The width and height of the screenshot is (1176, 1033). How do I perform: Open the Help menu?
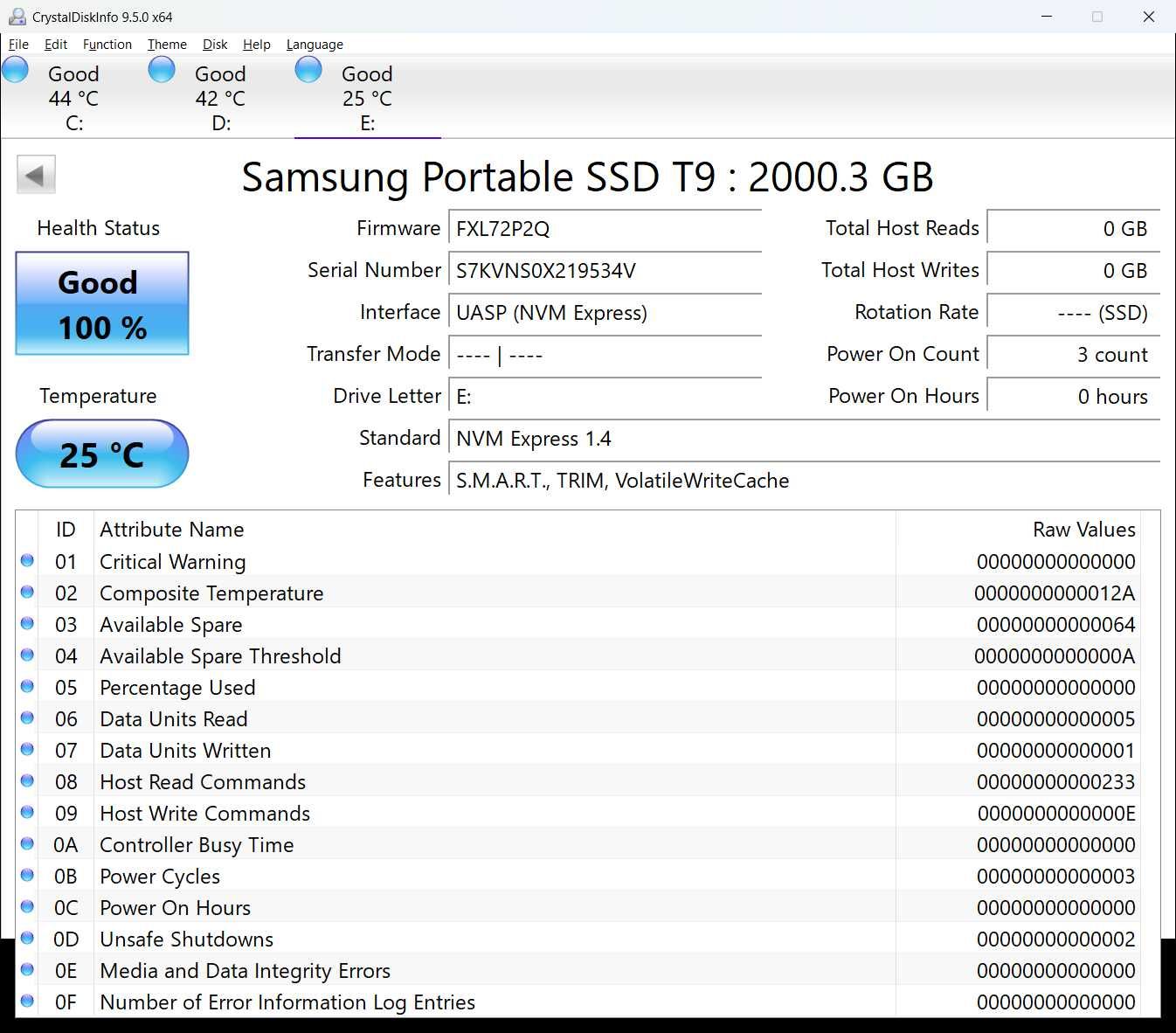click(x=257, y=45)
